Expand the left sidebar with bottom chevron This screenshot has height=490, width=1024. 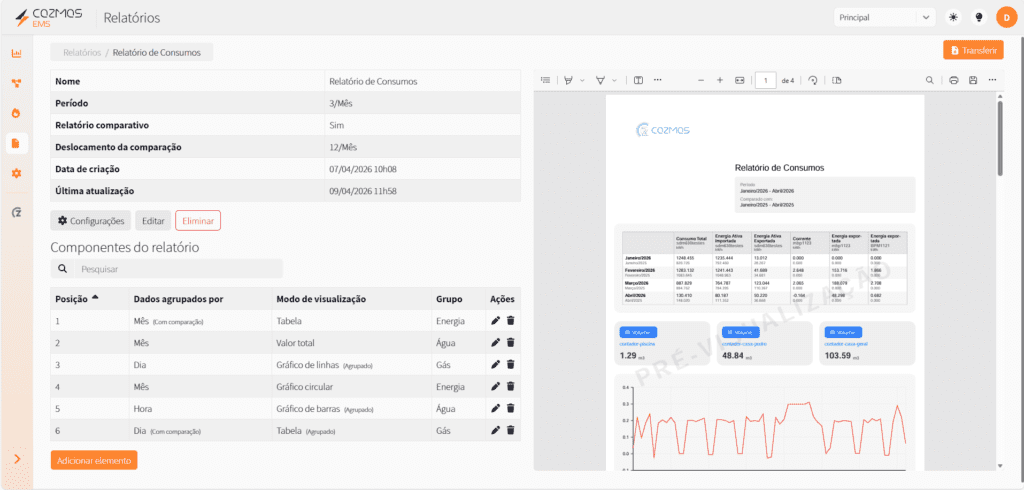pos(16,459)
